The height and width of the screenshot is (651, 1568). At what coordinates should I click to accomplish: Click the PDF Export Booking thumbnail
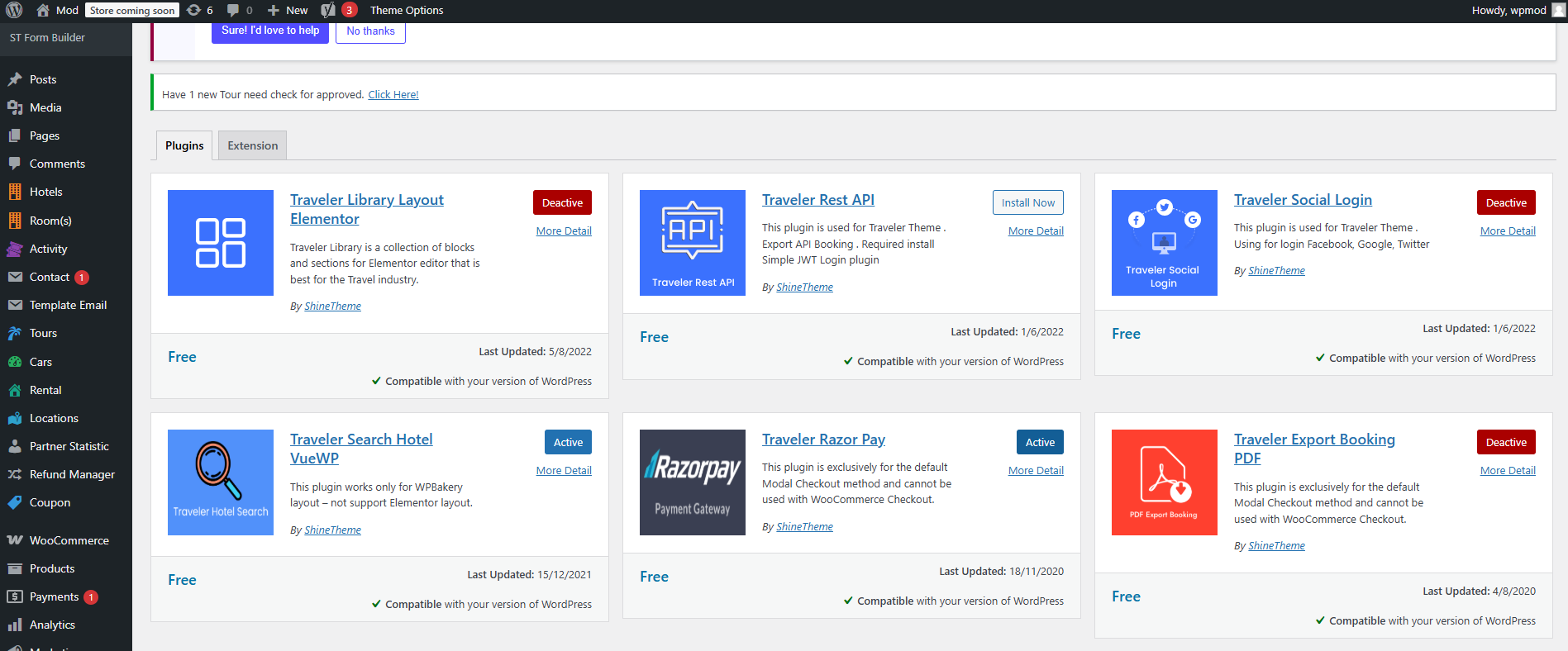pos(1165,482)
